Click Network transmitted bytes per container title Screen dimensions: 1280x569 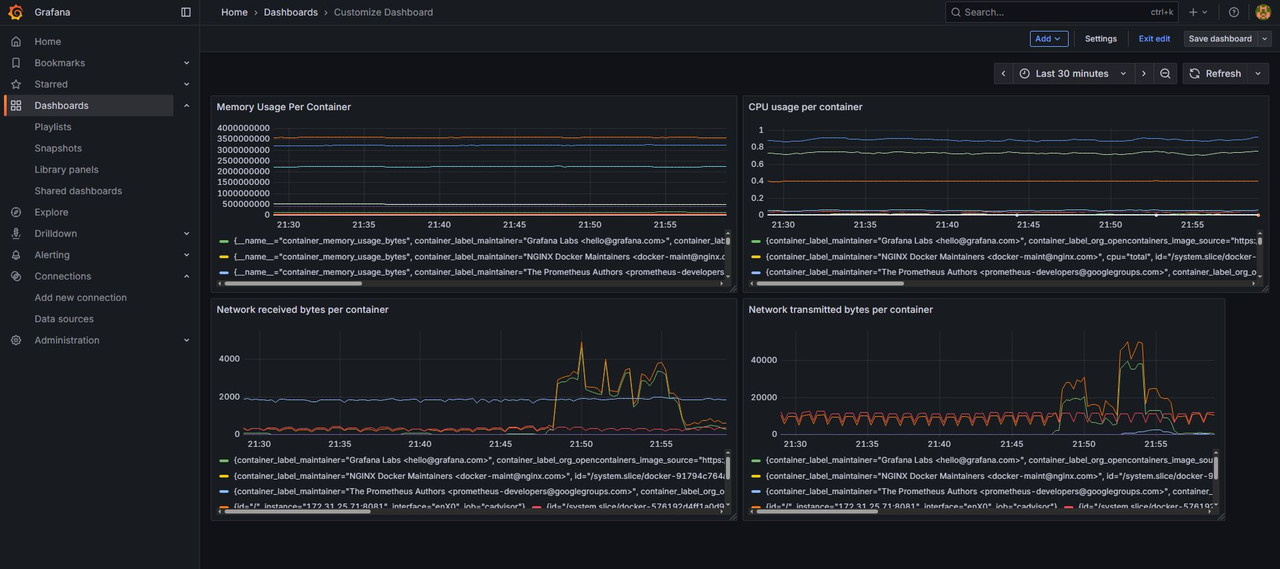(x=841, y=310)
